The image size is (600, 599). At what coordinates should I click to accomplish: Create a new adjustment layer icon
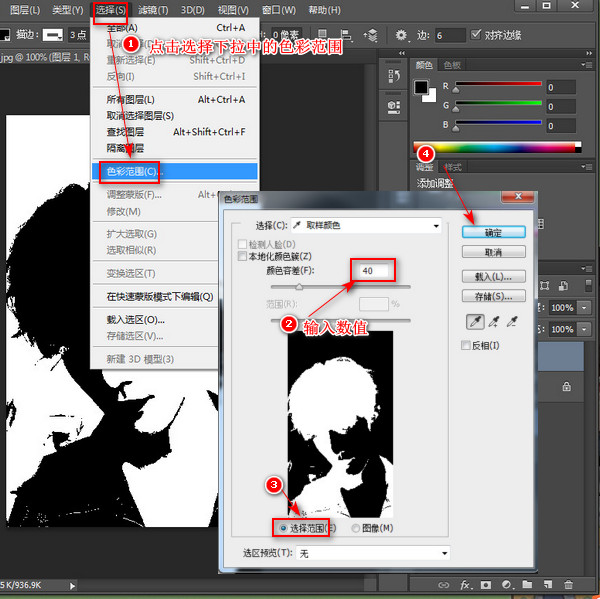click(x=507, y=585)
